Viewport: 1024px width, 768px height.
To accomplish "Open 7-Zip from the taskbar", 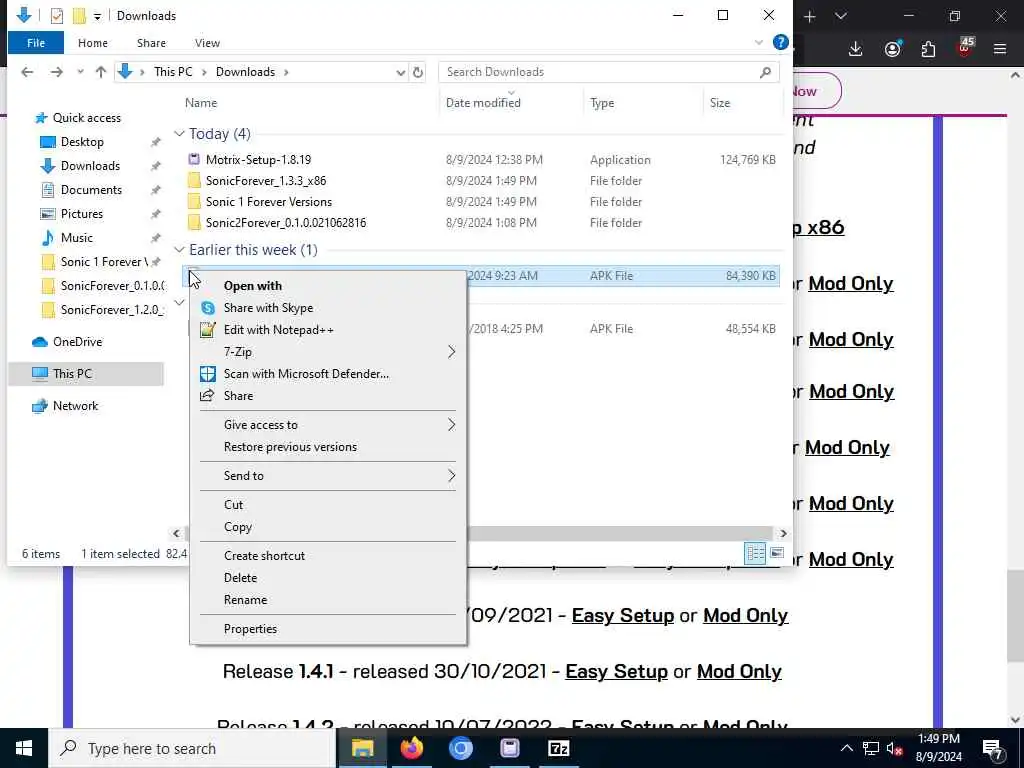I will (559, 748).
